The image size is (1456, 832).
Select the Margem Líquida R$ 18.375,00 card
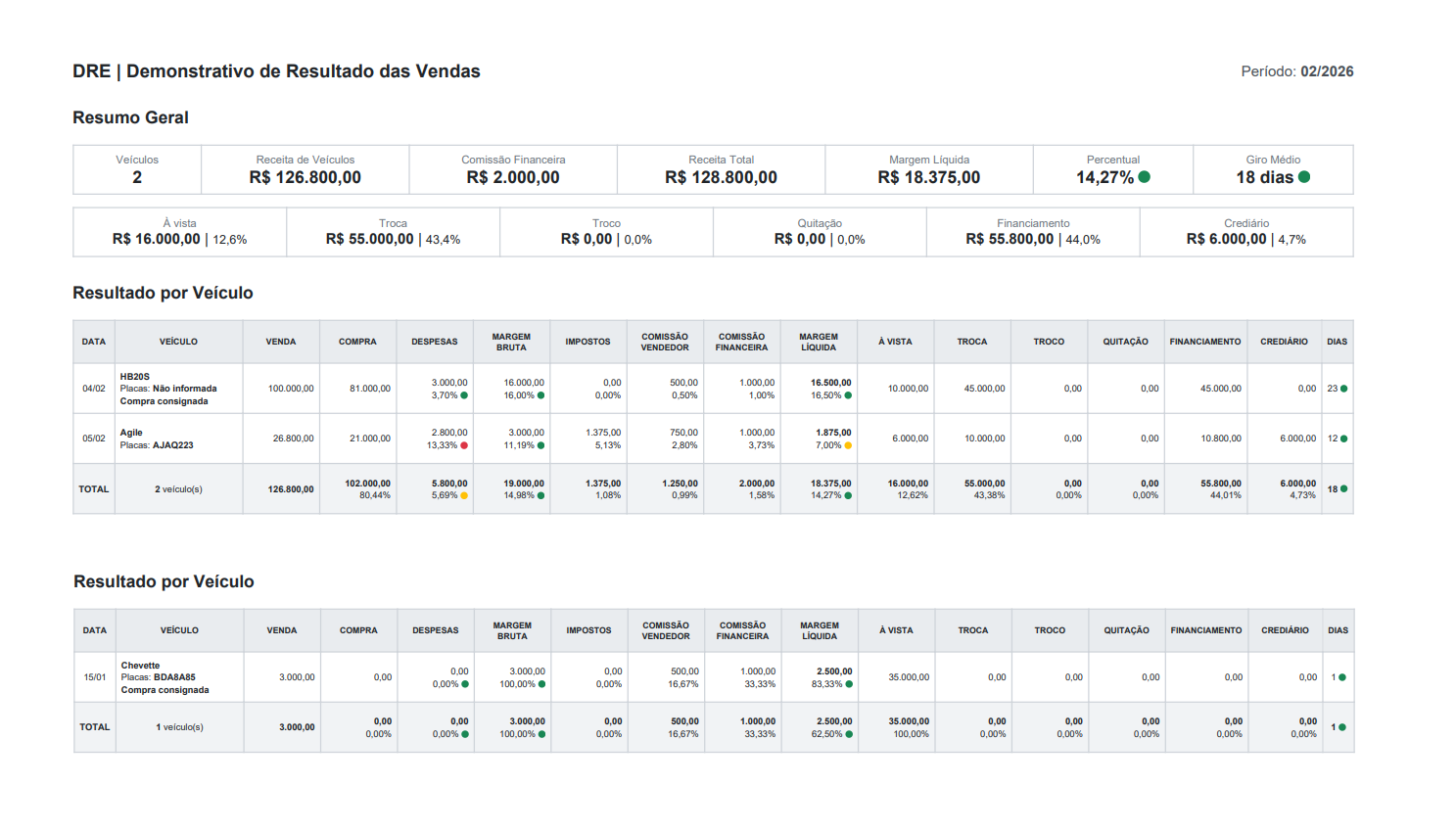(928, 170)
